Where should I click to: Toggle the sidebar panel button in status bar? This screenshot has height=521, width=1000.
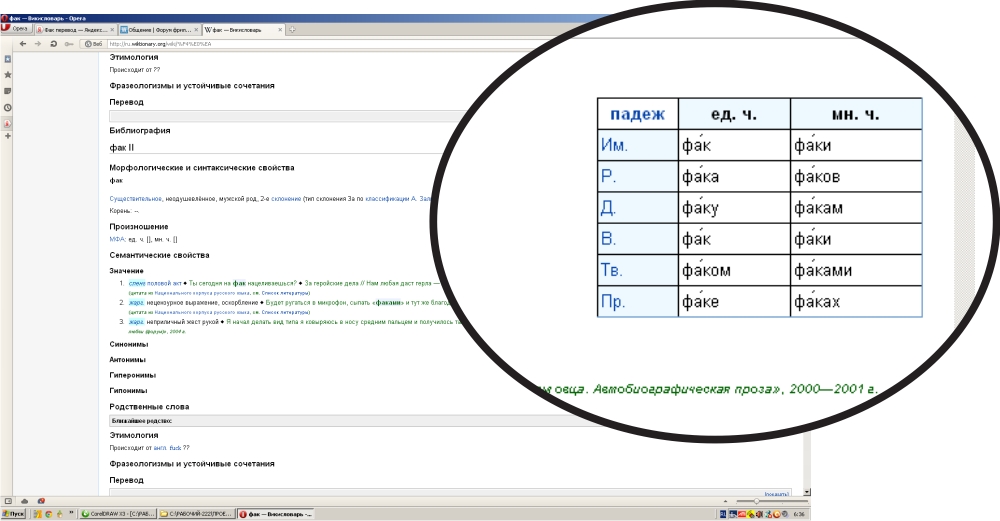[x=8, y=501]
